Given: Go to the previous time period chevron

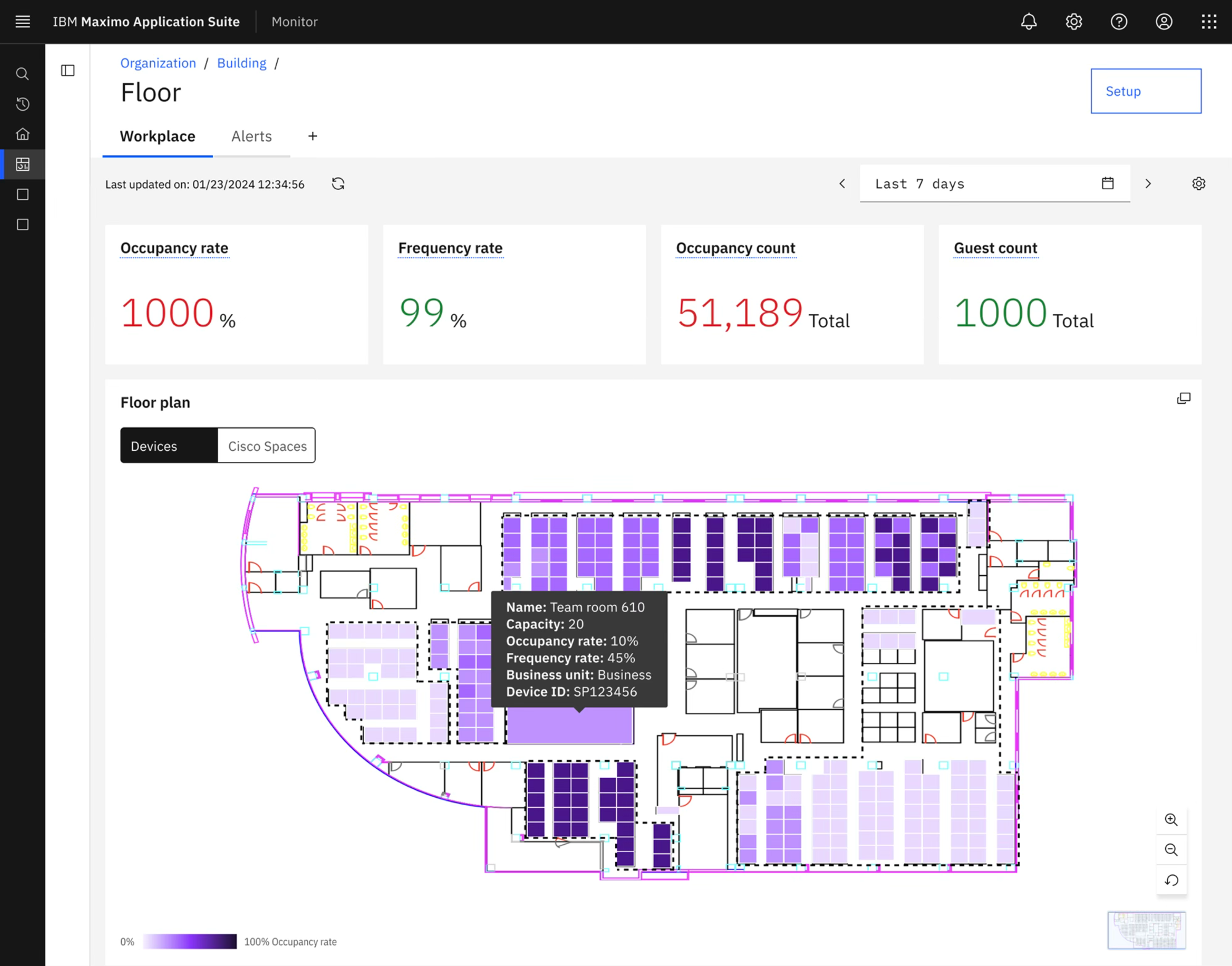Looking at the screenshot, I should tap(842, 184).
